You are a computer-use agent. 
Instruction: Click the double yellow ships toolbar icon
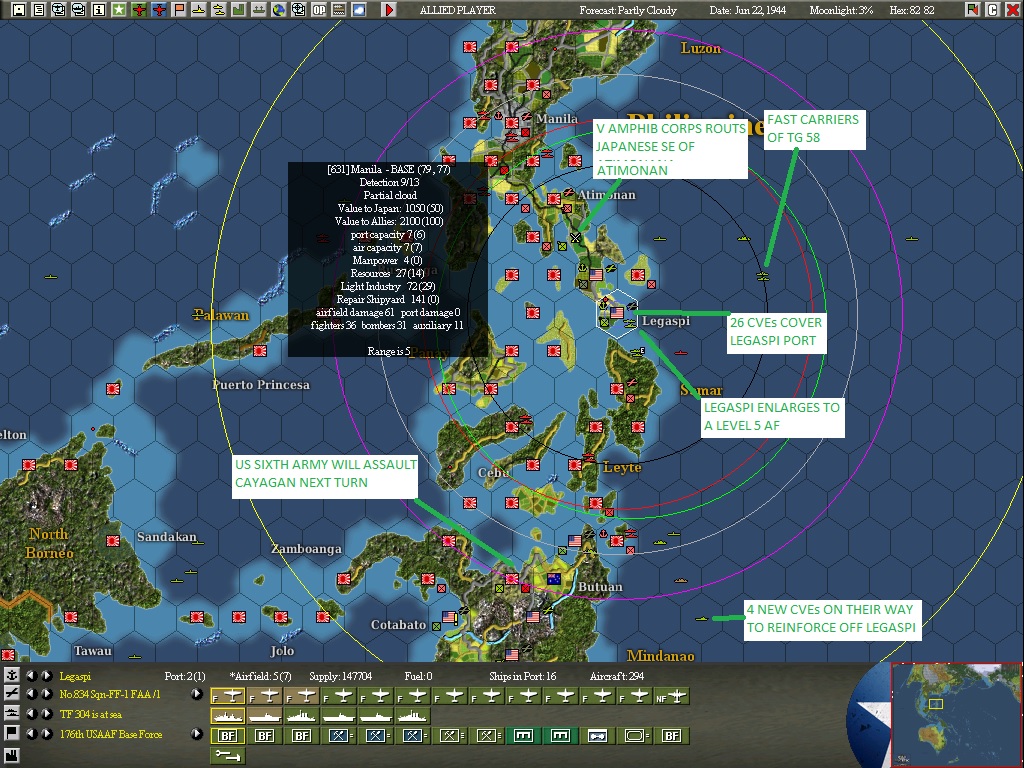(x=219, y=9)
